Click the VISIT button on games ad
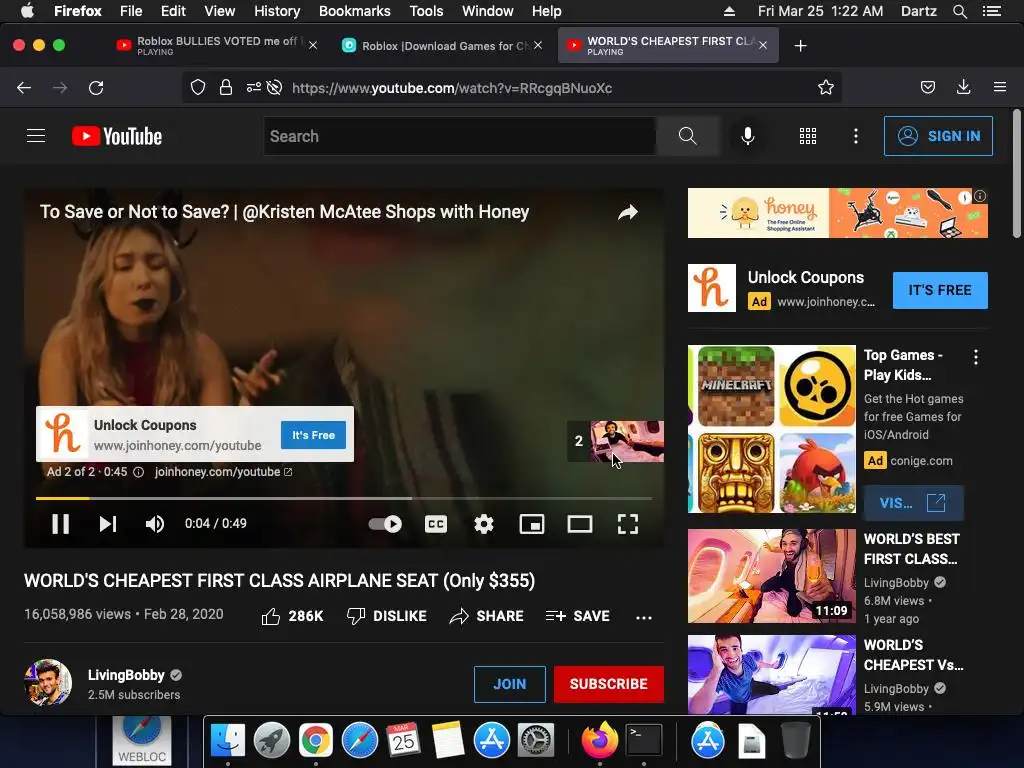Screen dimensions: 1024x768 (x=913, y=503)
